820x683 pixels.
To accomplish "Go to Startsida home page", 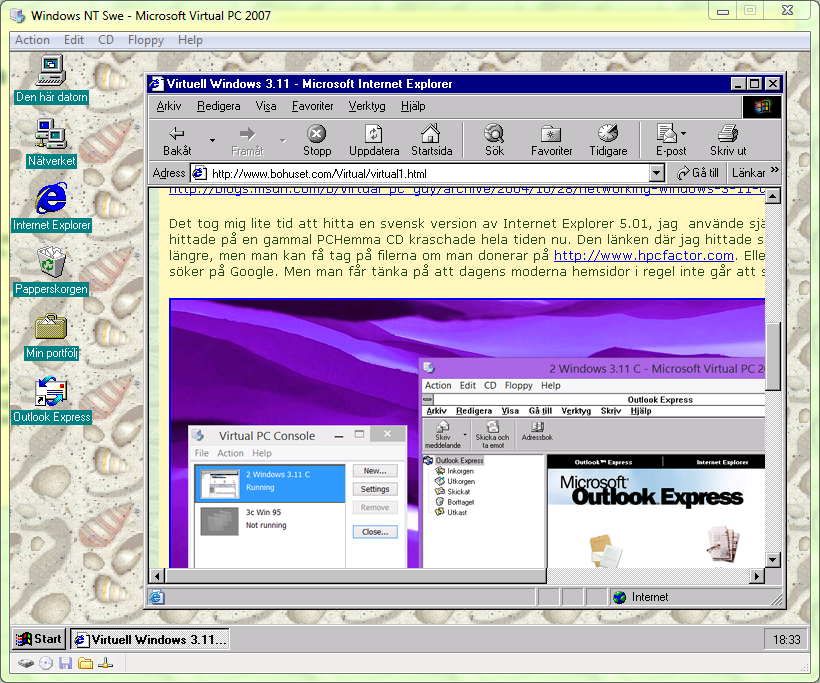I will pyautogui.click(x=431, y=141).
